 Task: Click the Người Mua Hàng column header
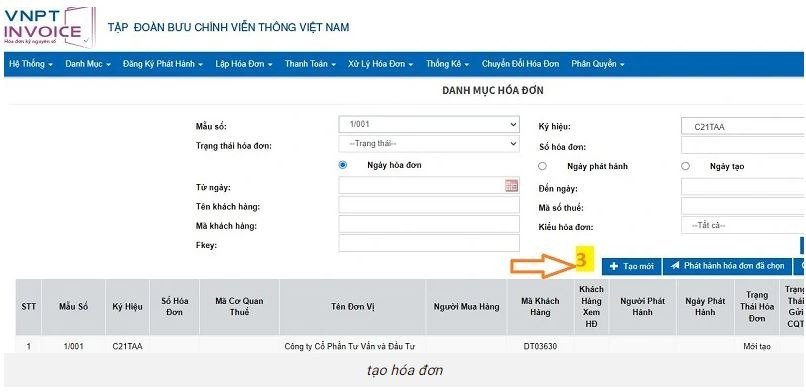coord(466,307)
